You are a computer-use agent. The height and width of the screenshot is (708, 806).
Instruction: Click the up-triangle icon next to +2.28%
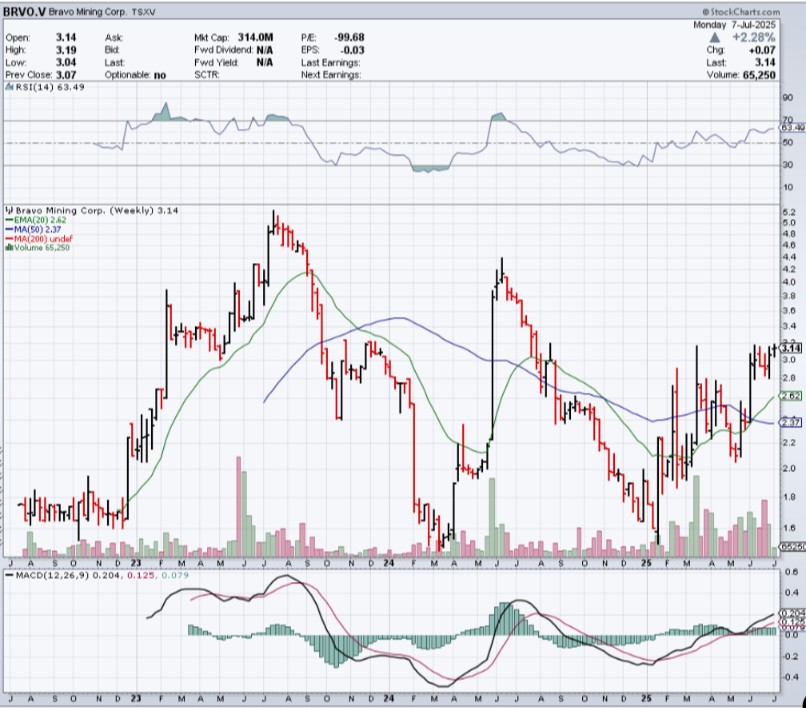pos(713,36)
